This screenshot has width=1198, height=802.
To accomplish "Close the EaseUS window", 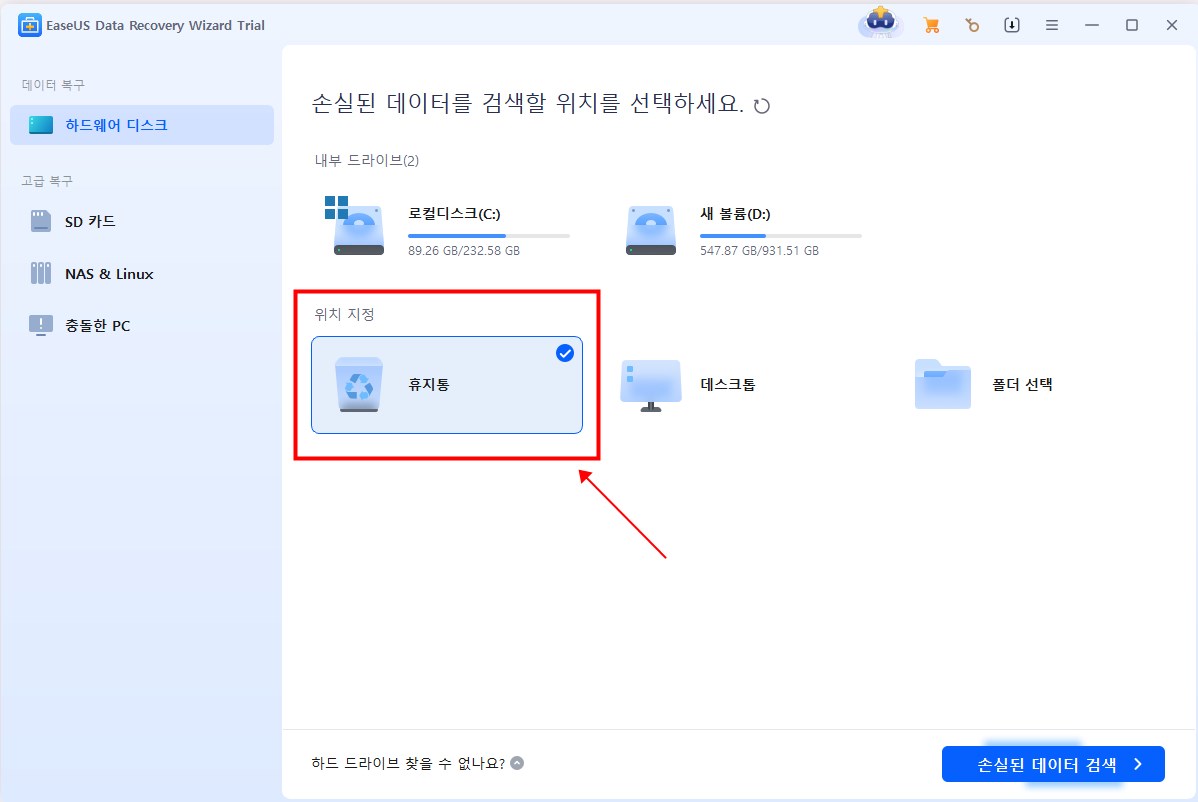I will [x=1172, y=25].
